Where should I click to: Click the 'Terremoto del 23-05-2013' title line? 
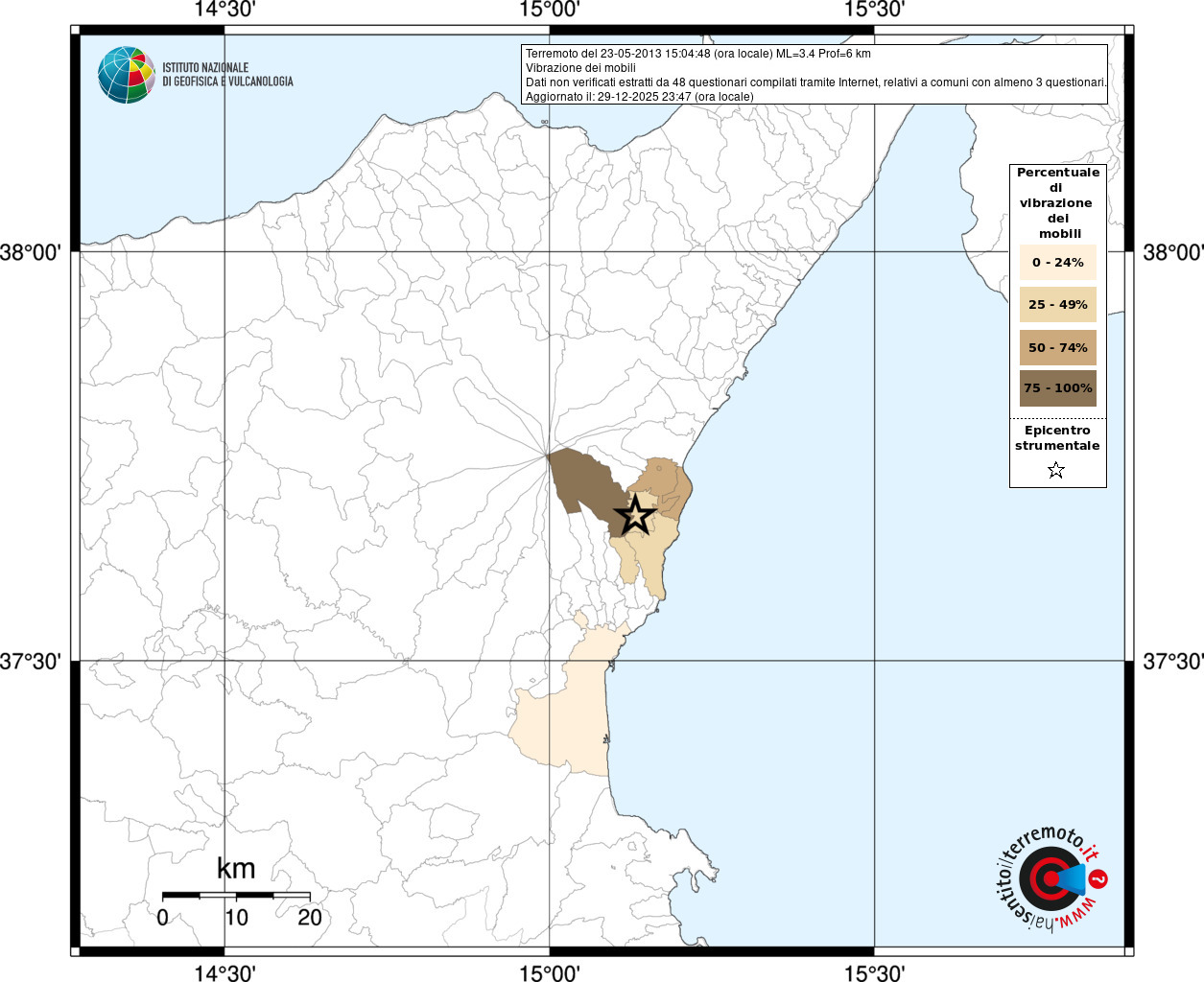697,54
